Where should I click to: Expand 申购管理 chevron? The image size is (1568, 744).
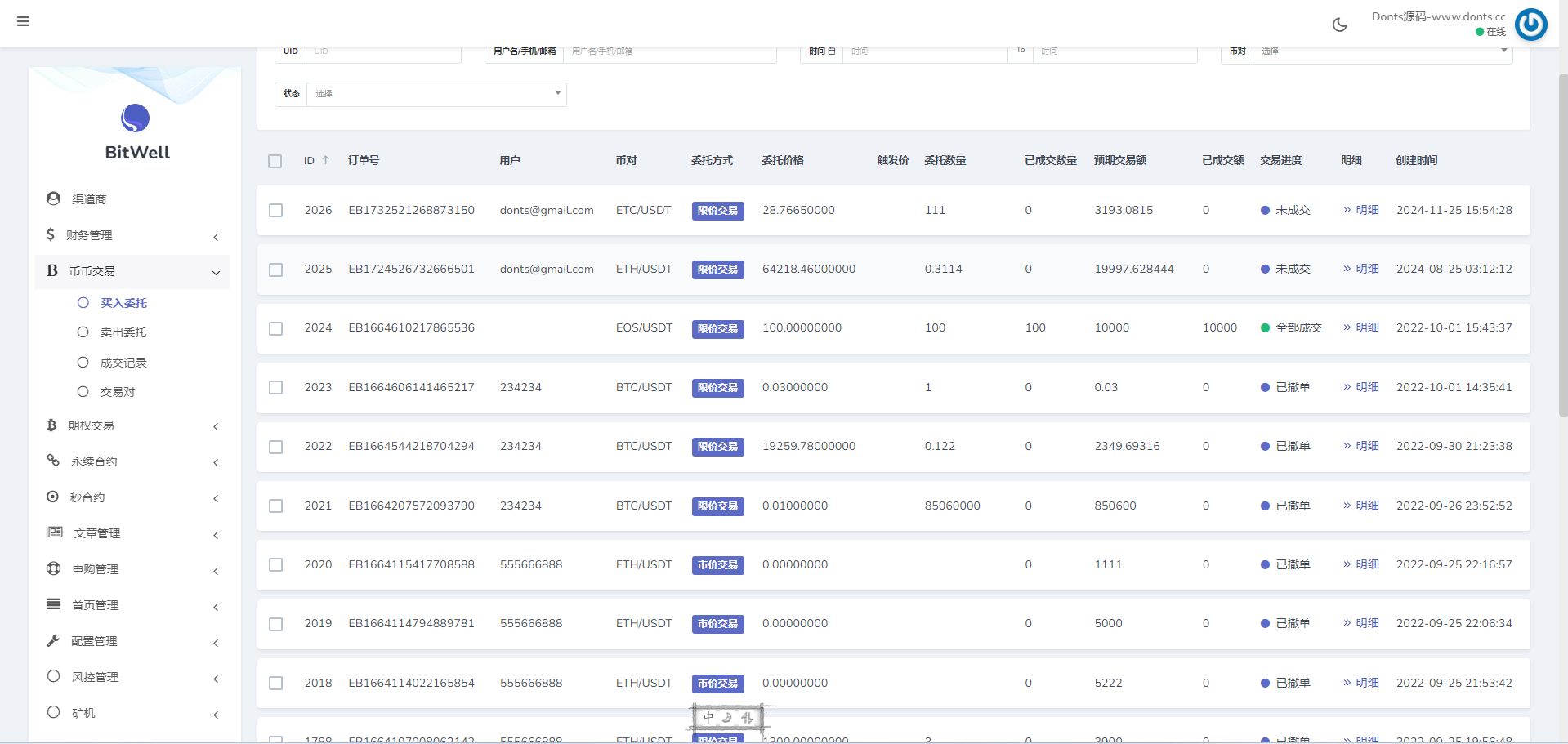point(216,571)
